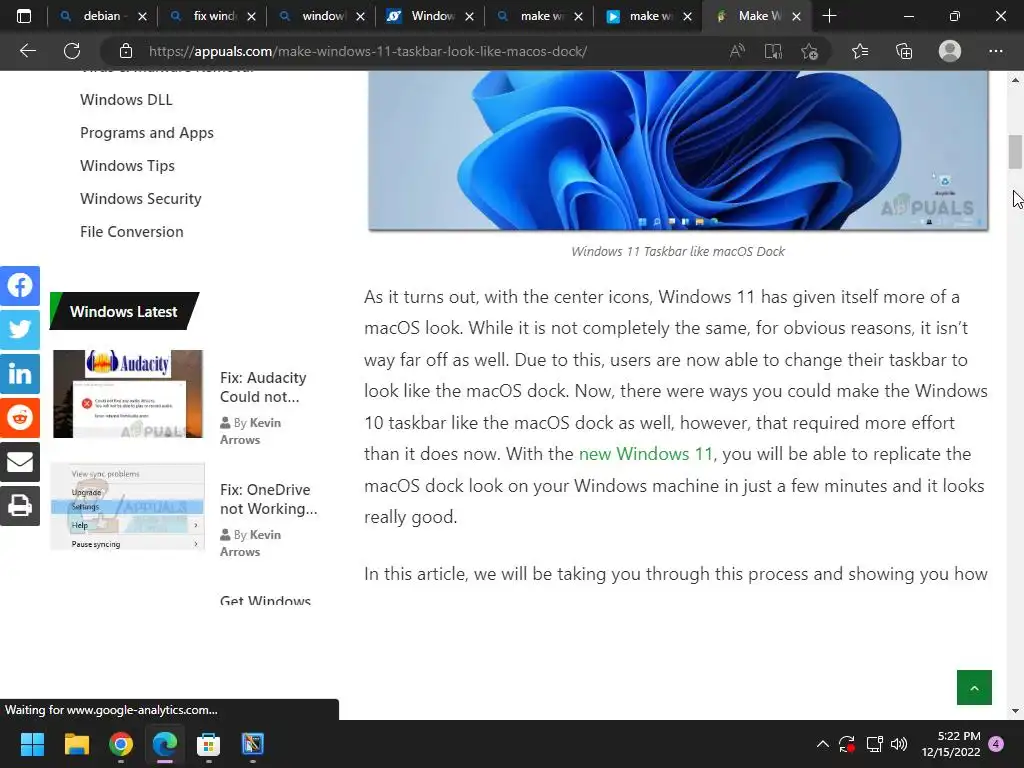Open network status in system tray
Screen dimensions: 1024x768
(x=874, y=744)
